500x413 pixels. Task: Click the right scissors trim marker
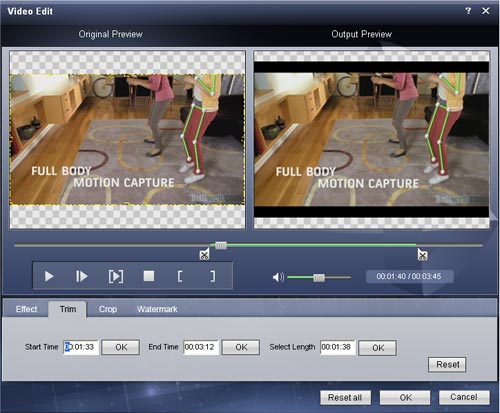point(422,255)
